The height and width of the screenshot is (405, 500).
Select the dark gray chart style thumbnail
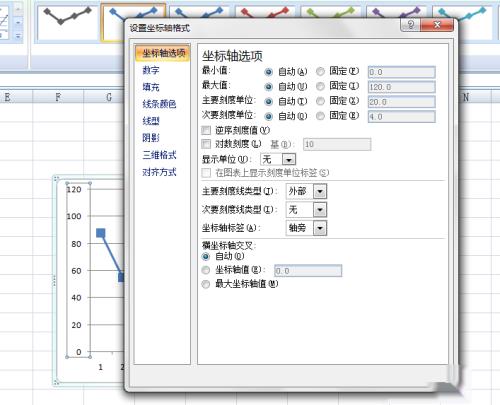tap(67, 23)
